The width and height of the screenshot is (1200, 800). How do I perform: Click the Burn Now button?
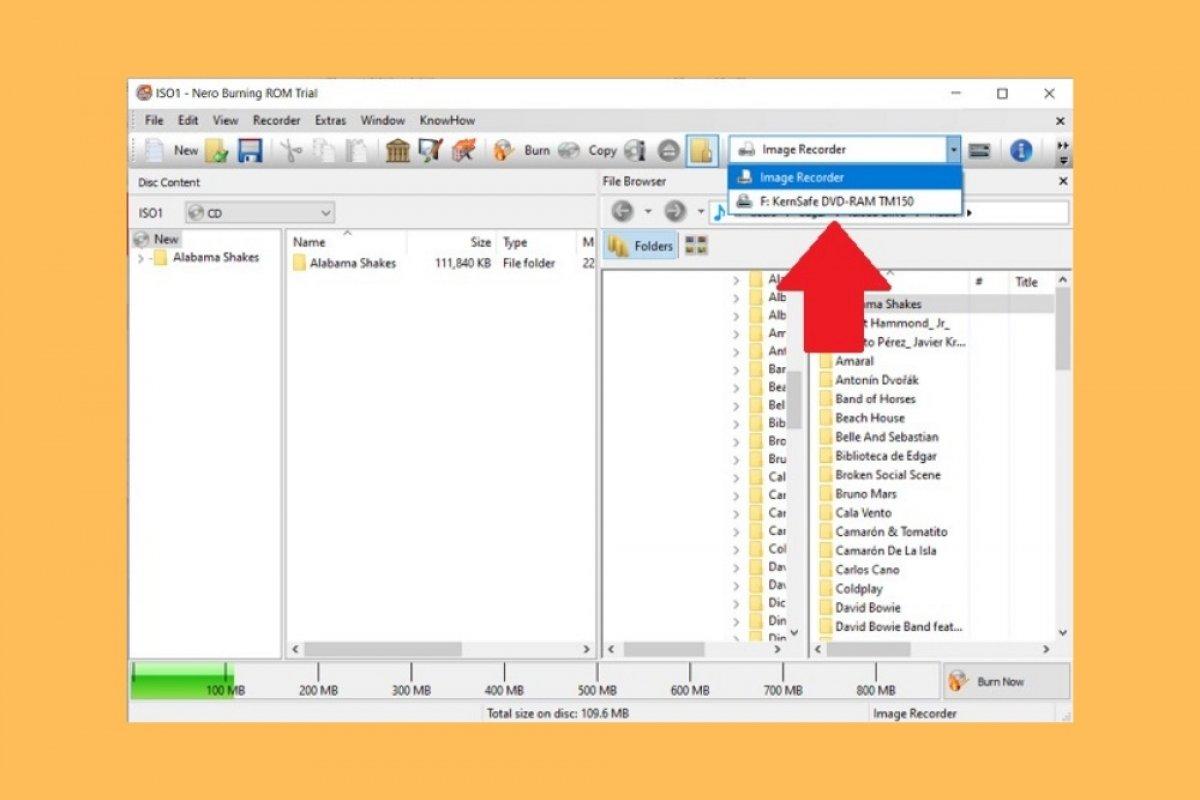(1005, 681)
